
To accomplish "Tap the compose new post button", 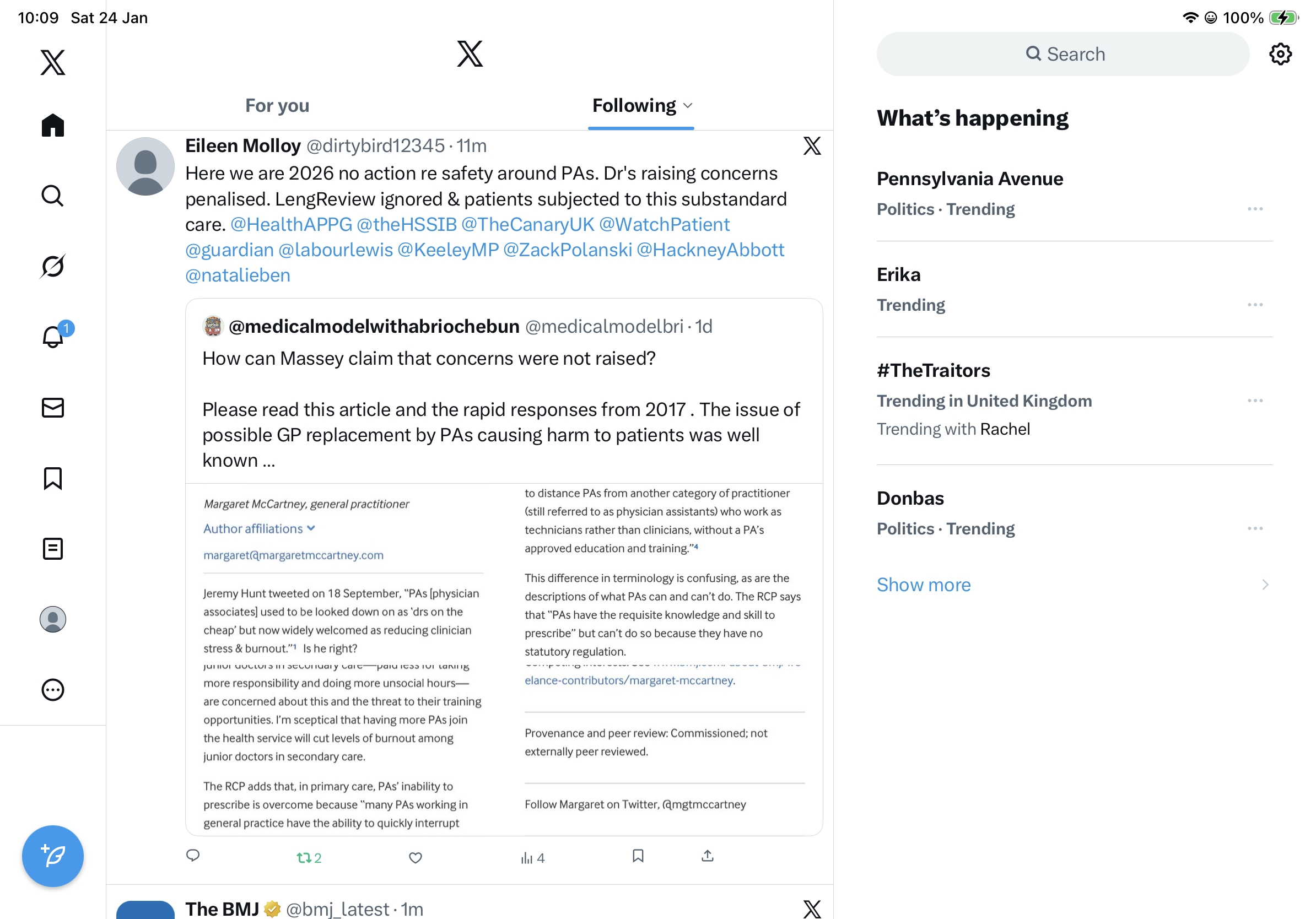I will coord(53,856).
